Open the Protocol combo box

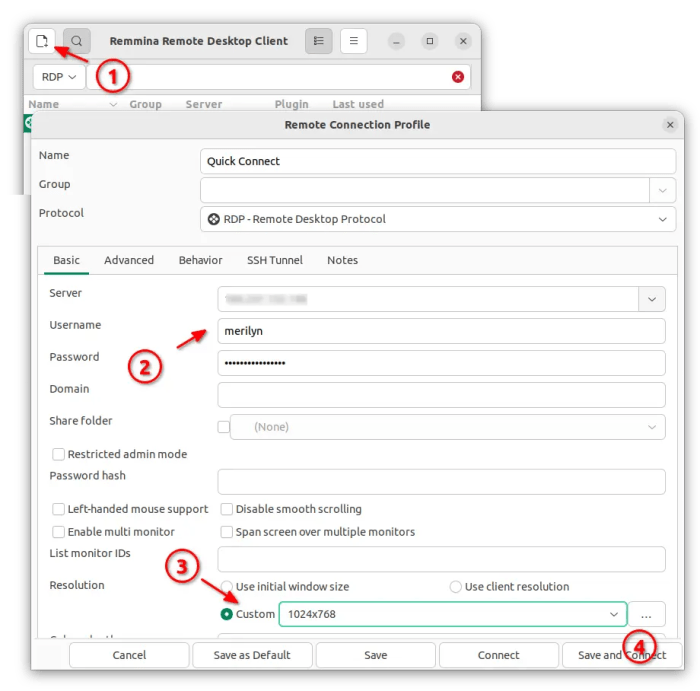438,219
